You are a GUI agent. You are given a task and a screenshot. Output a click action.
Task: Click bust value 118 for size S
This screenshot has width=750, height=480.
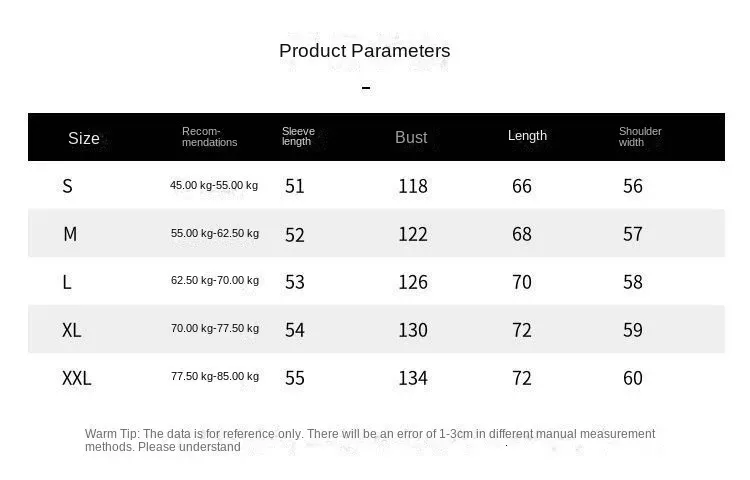(x=413, y=186)
